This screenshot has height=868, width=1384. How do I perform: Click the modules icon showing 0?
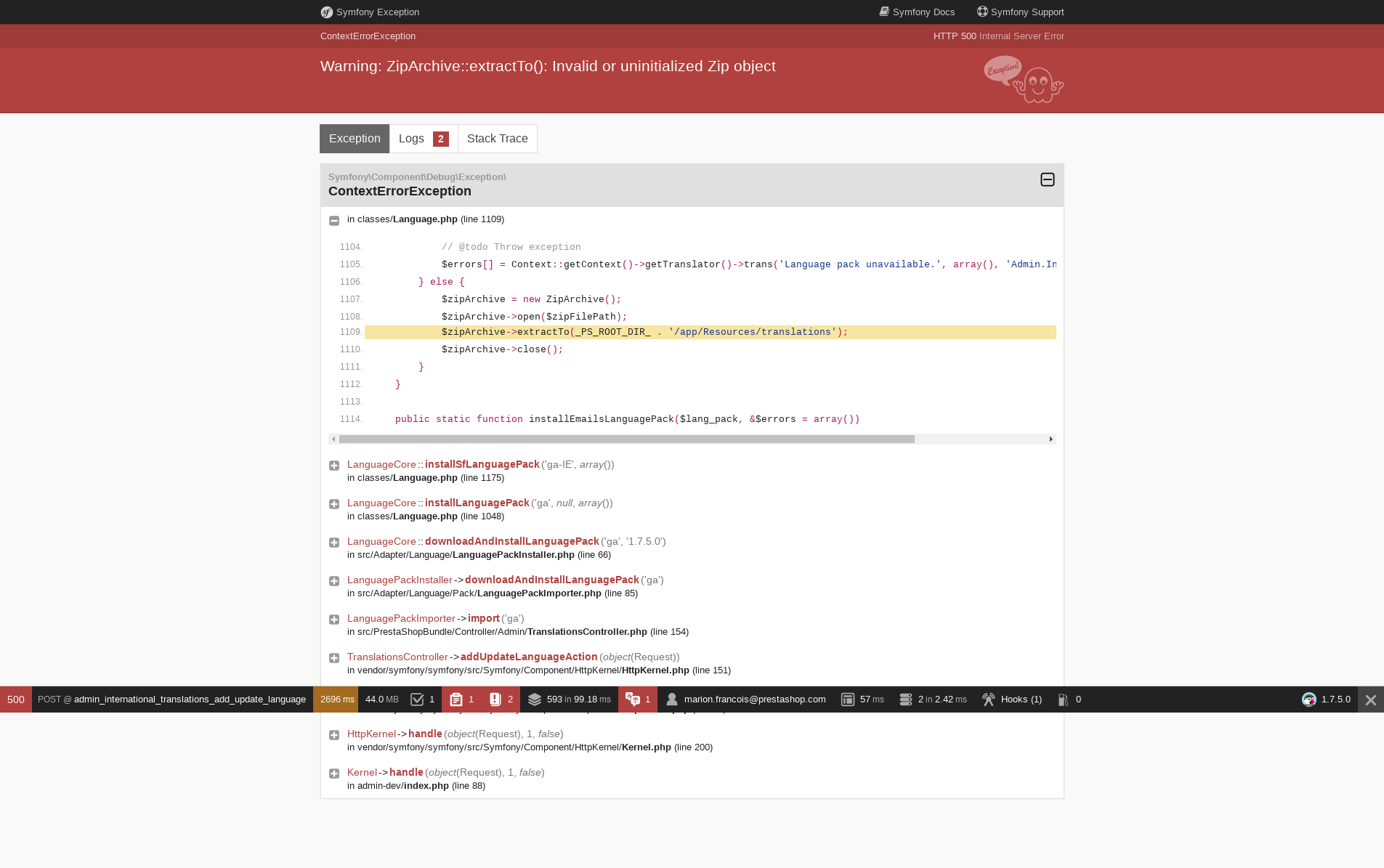[x=1063, y=699]
